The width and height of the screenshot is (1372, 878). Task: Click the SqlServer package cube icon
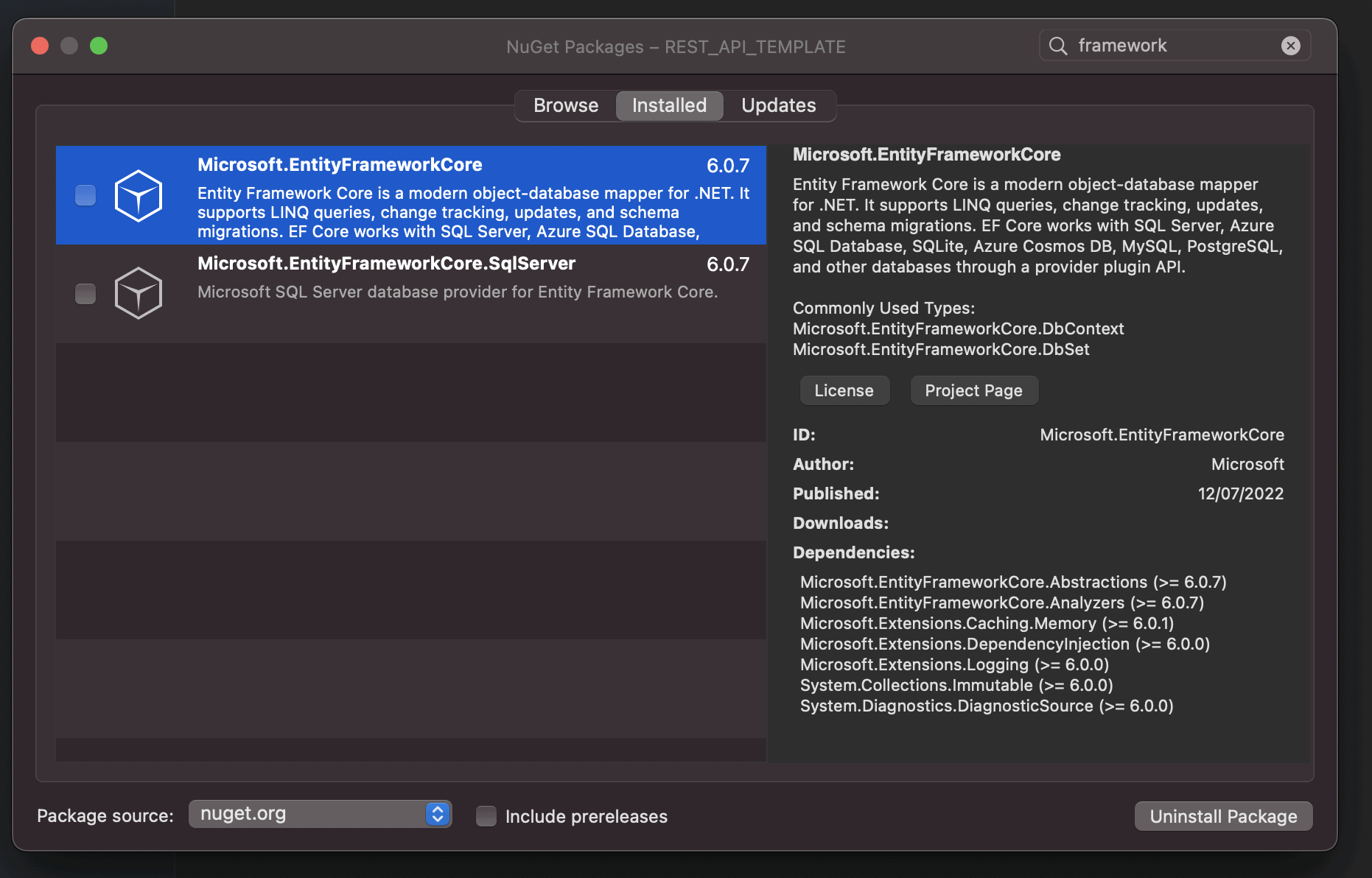click(139, 293)
